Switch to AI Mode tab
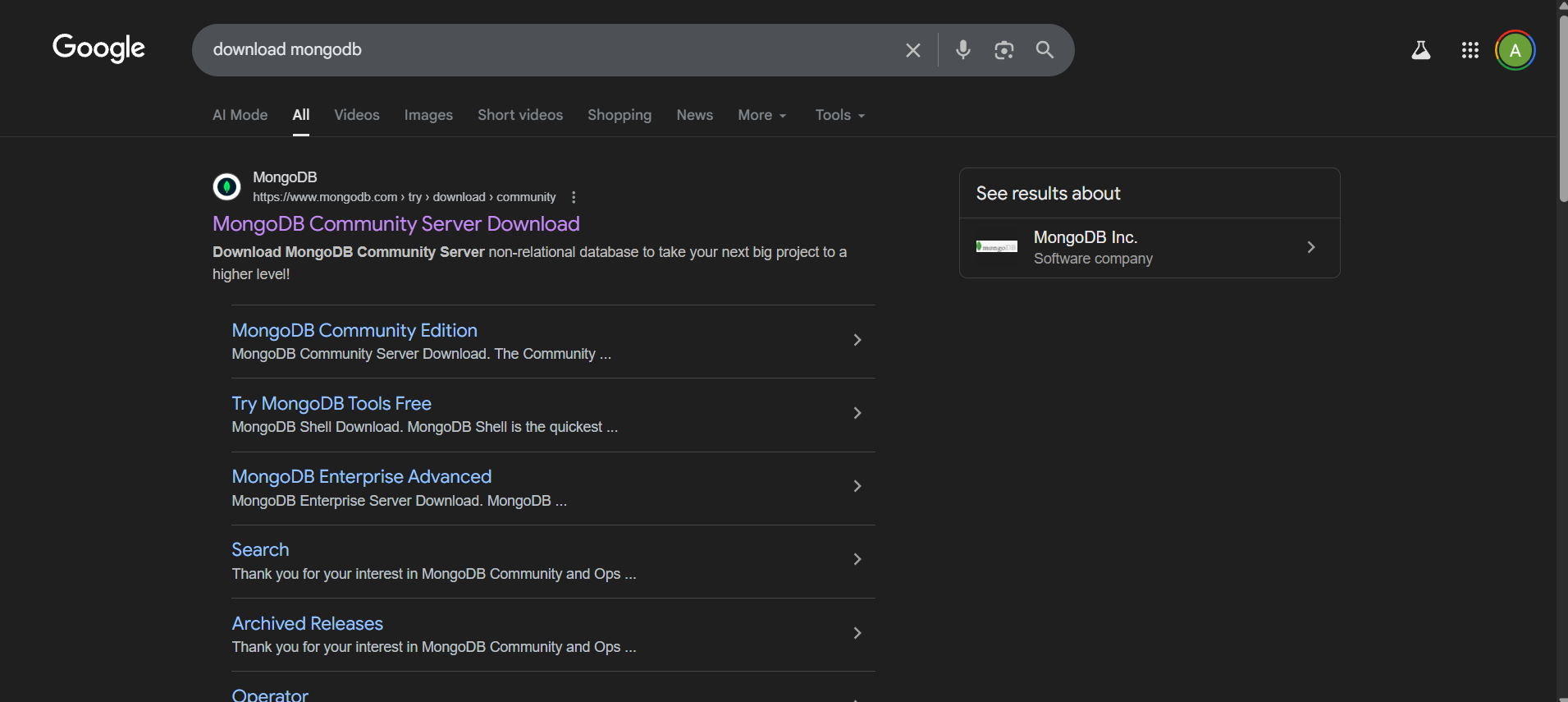Image resolution: width=1568 pixels, height=702 pixels. [240, 115]
